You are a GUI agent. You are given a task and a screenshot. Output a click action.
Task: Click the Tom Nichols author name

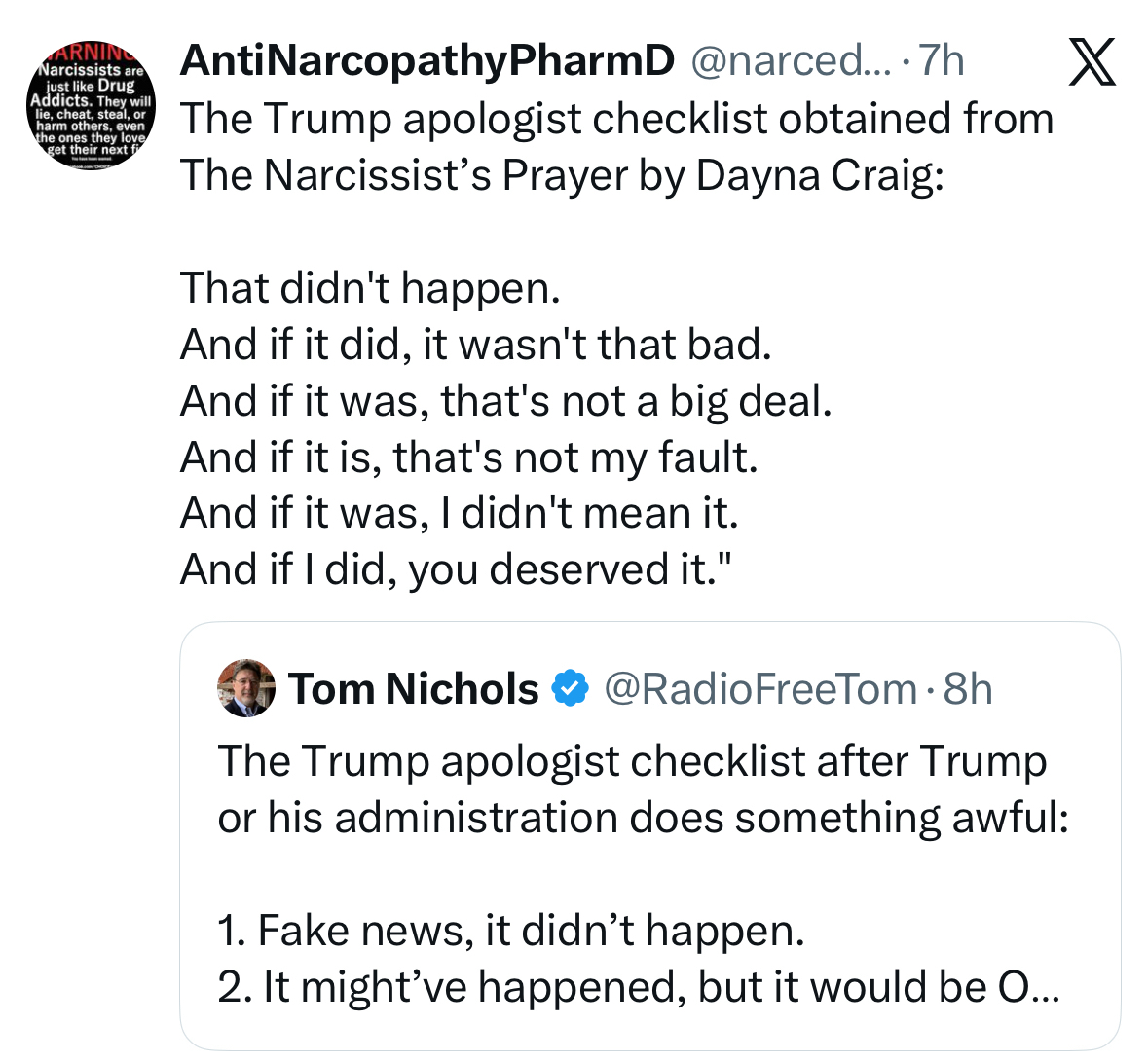point(414,689)
